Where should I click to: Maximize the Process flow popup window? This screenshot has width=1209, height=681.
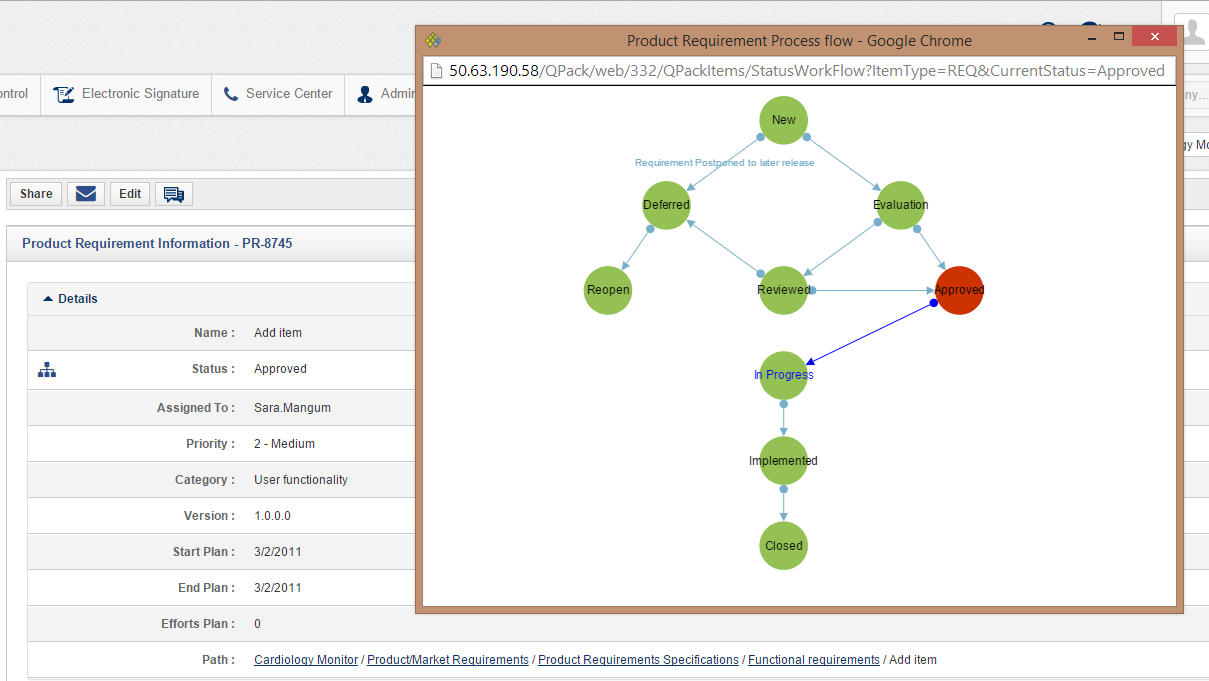point(1119,37)
